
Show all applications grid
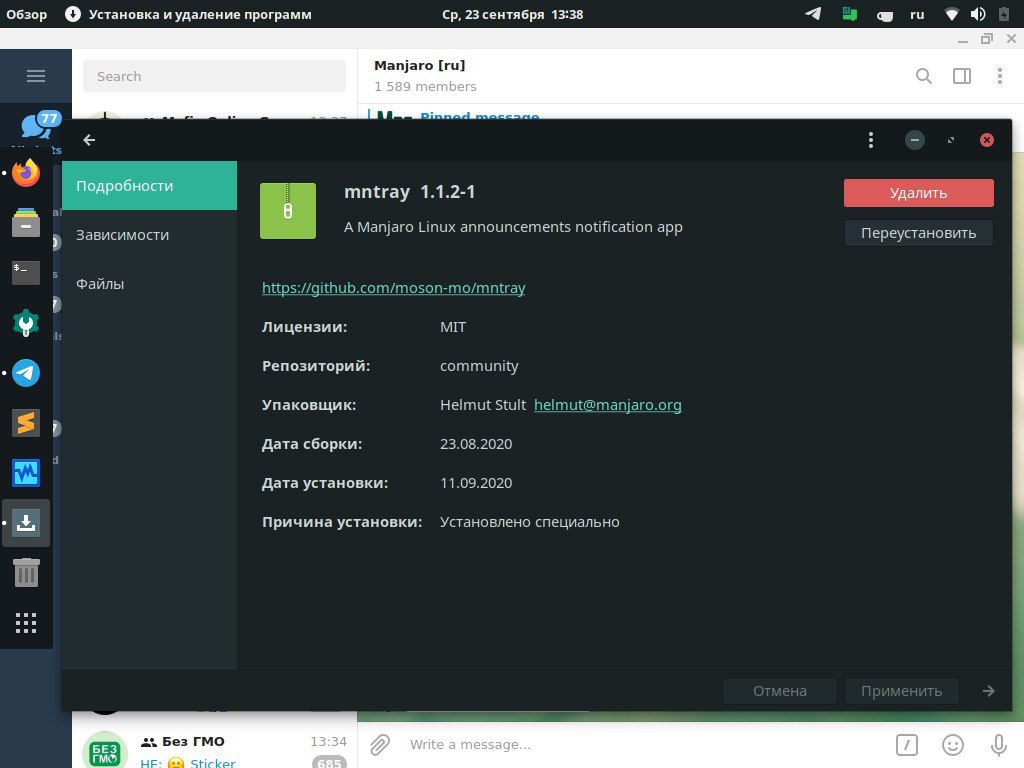coord(26,623)
